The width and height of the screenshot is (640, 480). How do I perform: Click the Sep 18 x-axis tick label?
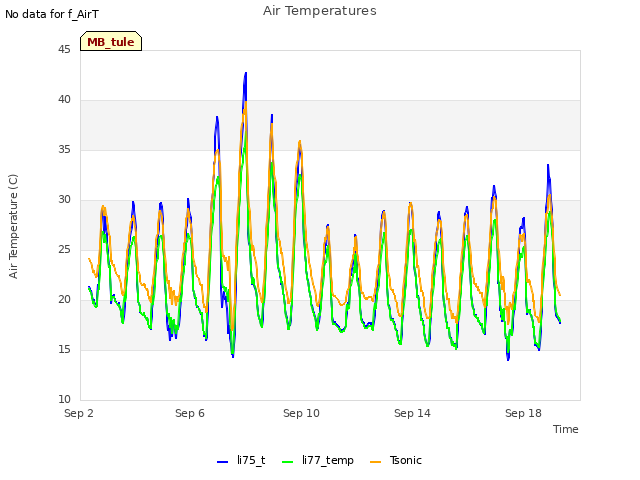coord(523,413)
